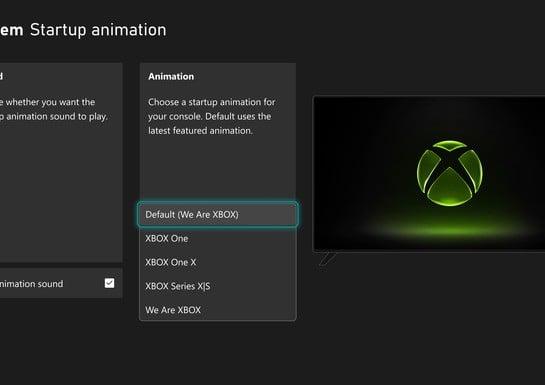Click the 'animation sound to play' description
Viewport: 545px width, 385px height.
(54, 109)
